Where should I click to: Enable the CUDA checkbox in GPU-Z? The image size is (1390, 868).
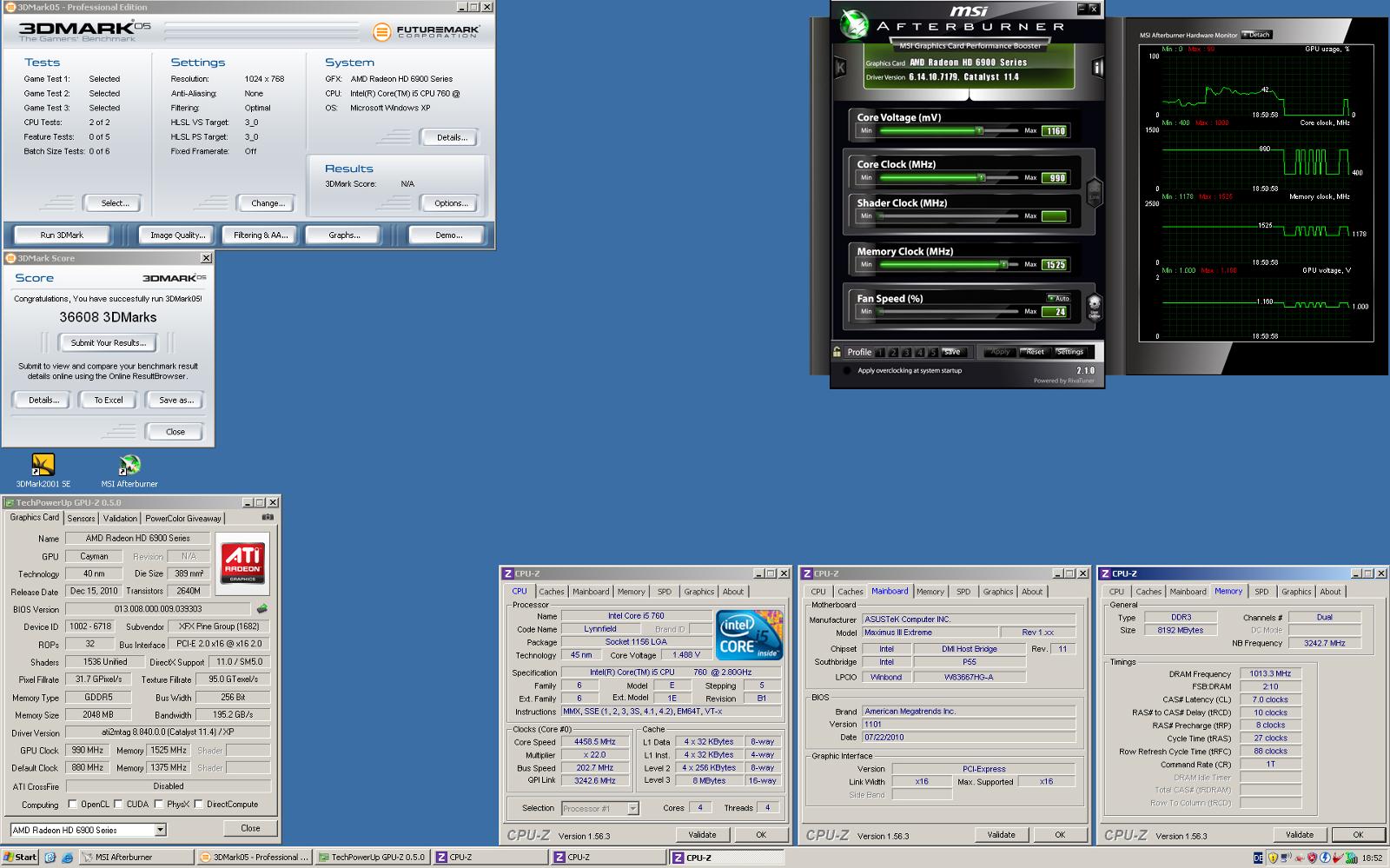(x=118, y=804)
